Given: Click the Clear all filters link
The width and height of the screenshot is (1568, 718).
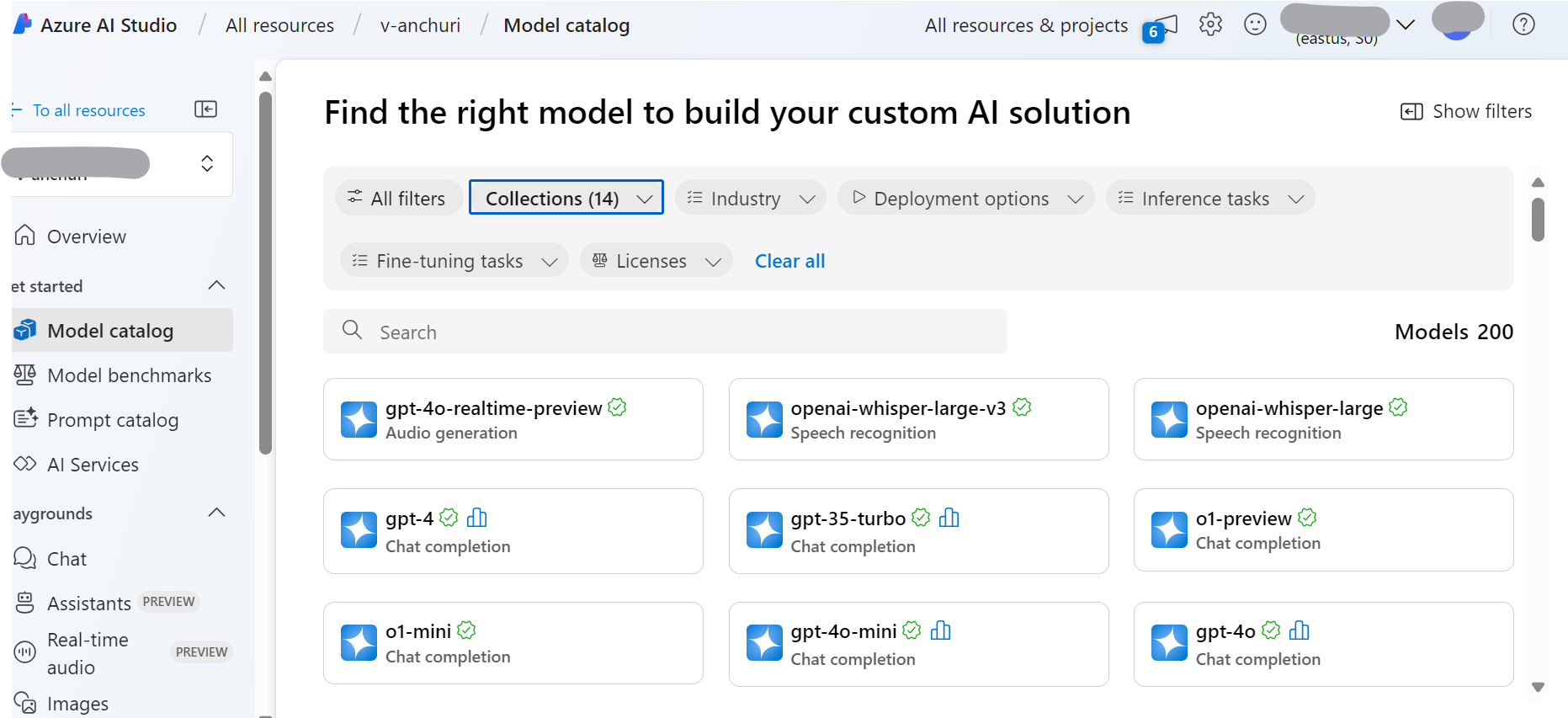Looking at the screenshot, I should (789, 261).
